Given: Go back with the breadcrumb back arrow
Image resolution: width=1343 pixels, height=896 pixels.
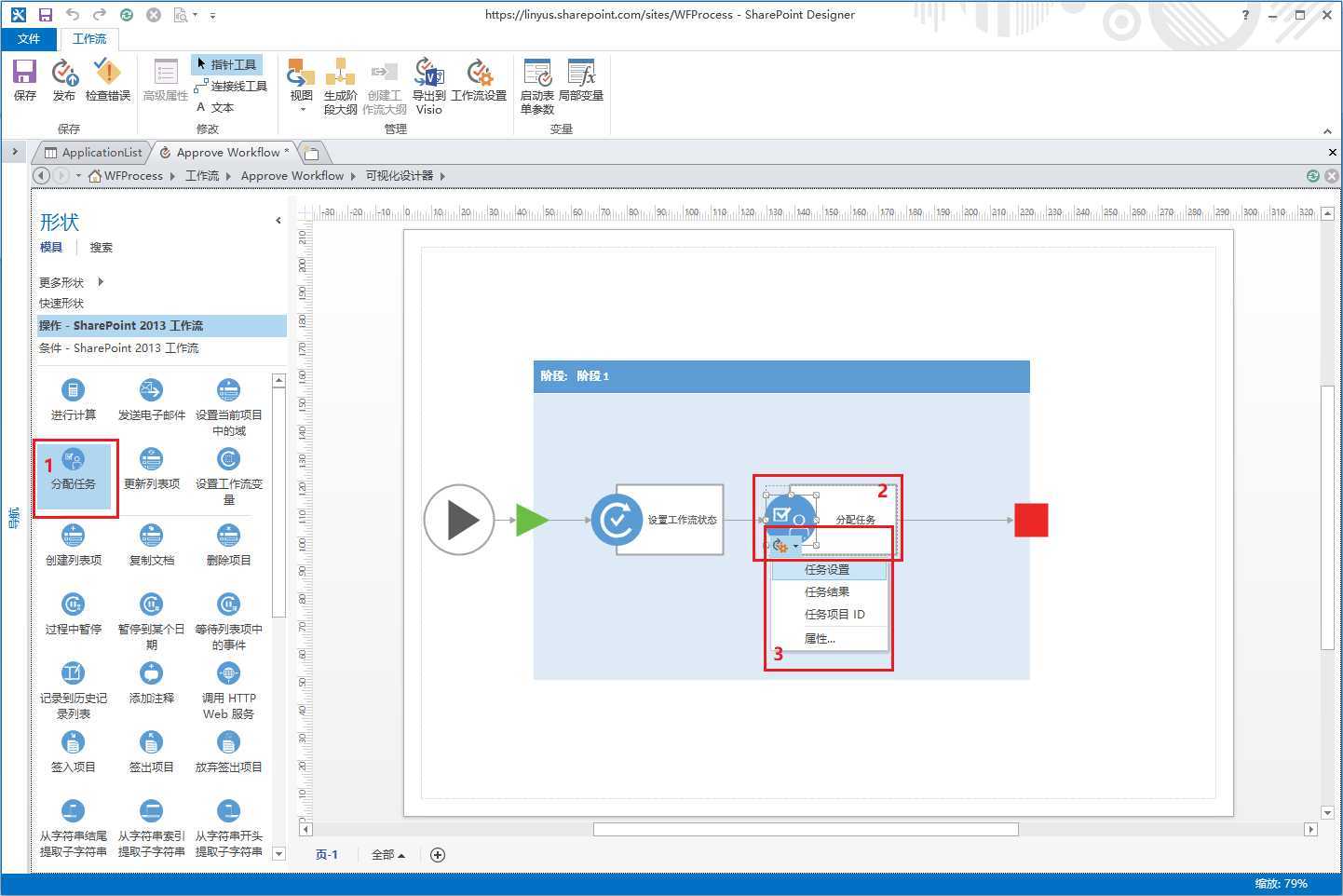Looking at the screenshot, I should (x=41, y=175).
